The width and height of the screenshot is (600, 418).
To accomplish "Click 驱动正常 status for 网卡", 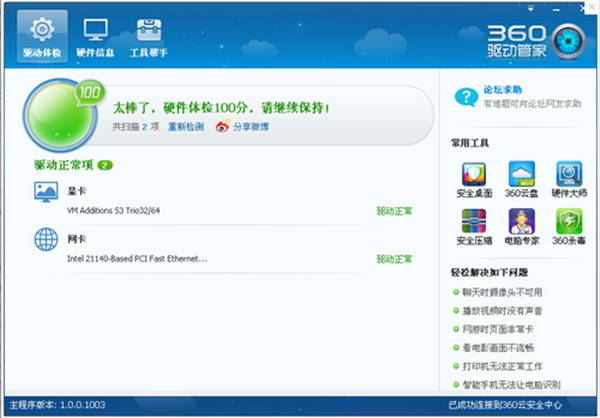I will pyautogui.click(x=394, y=259).
